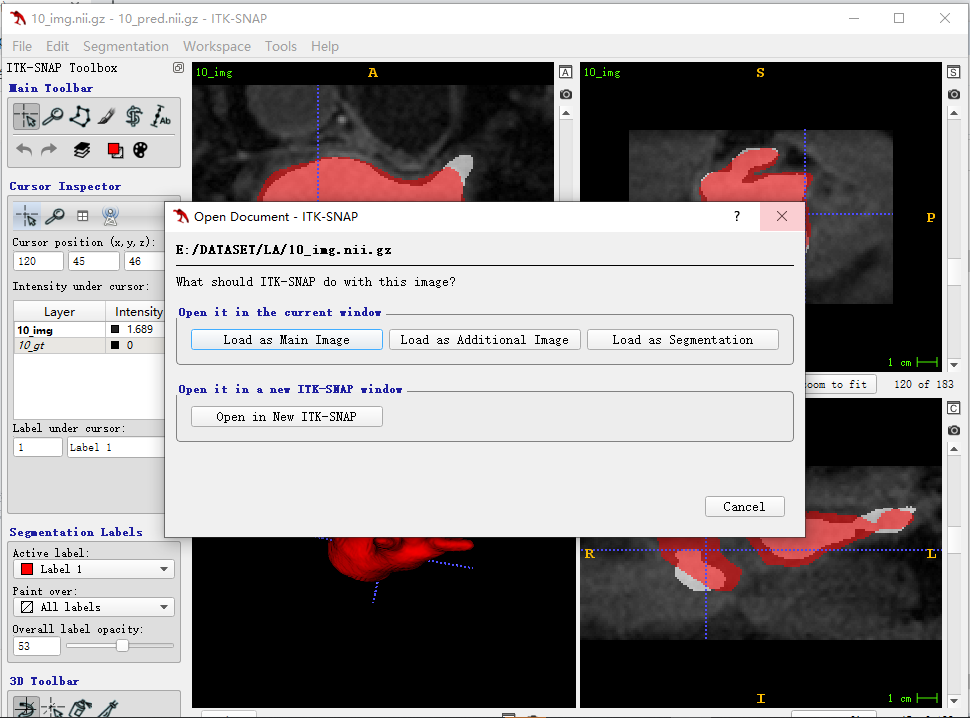Select the Paintbrush tool in Main Toolbar
Viewport: 970px width, 718px height.
(x=106, y=116)
